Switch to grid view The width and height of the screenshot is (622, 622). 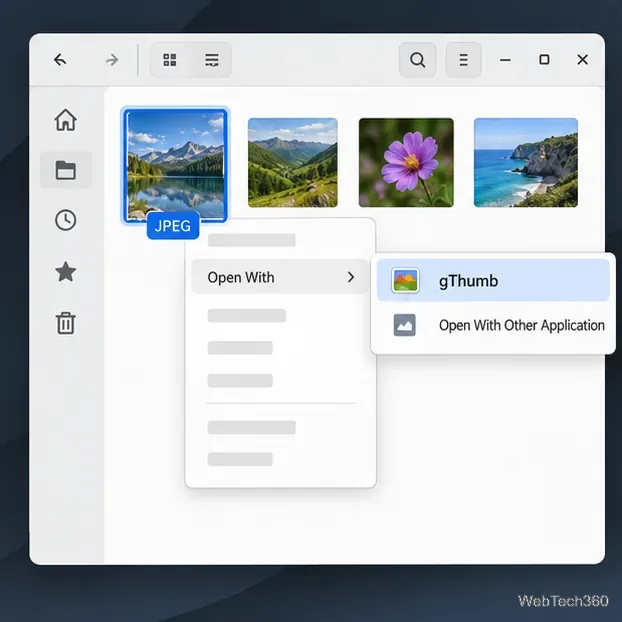170,60
